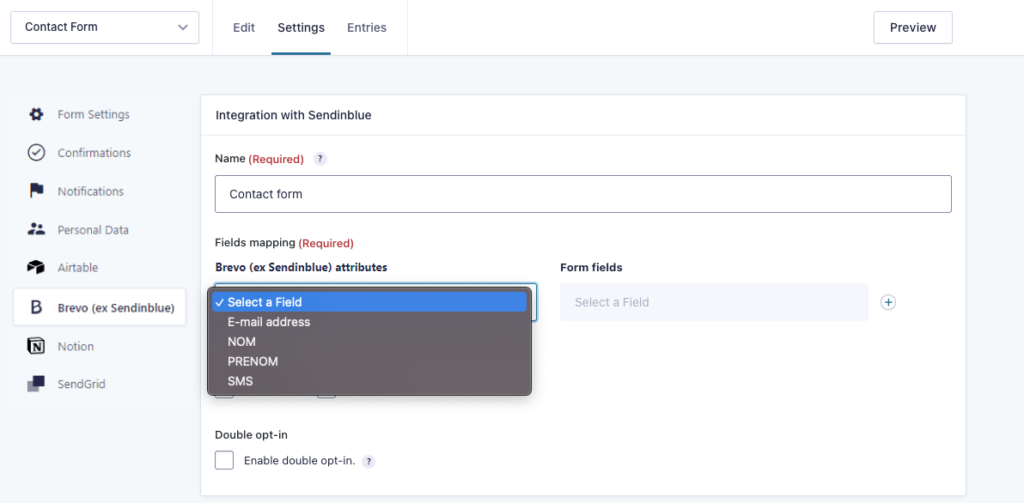Open the Contact Form selector dropdown

(x=105, y=27)
